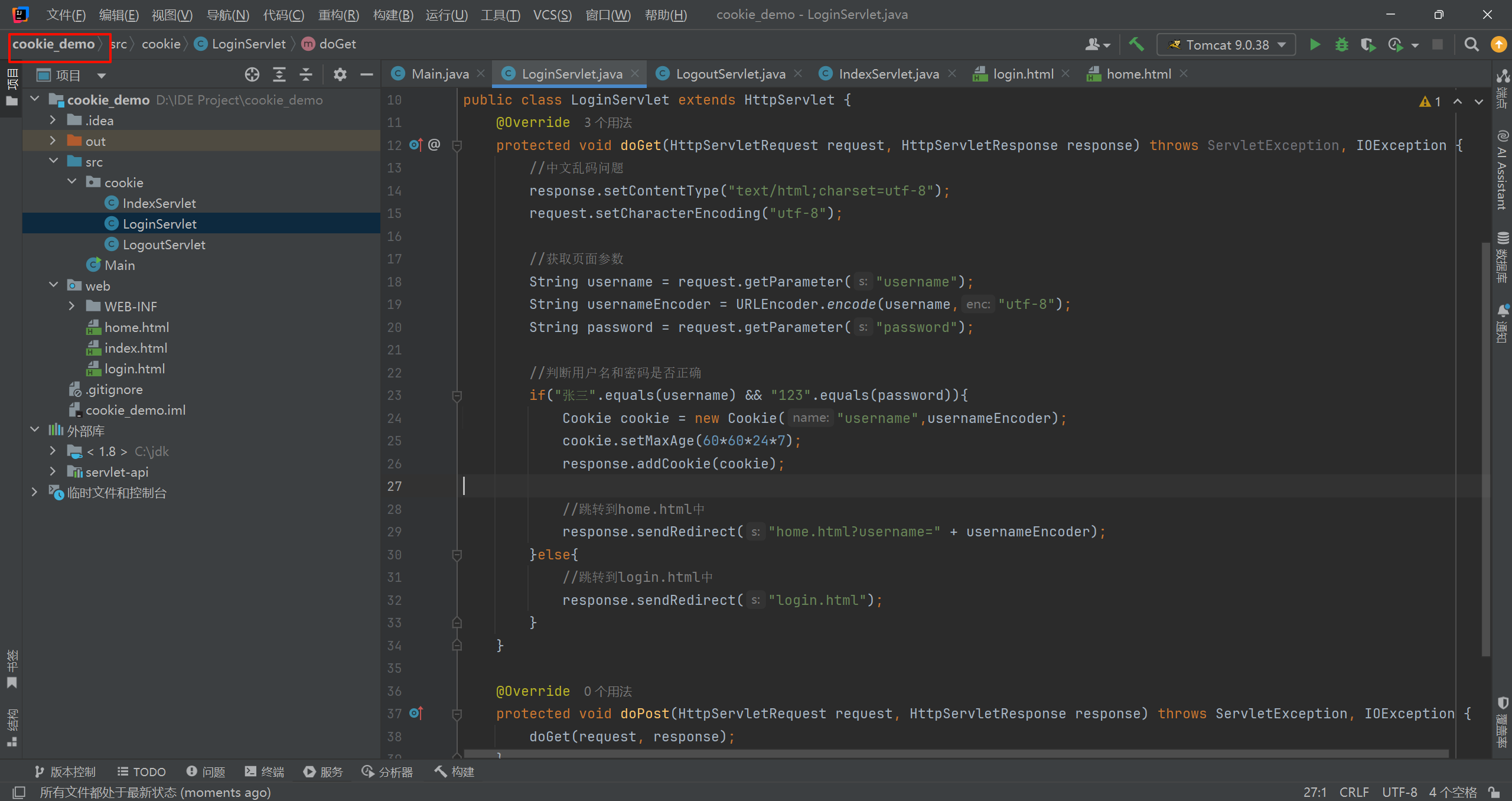Toggle the Bookmarks side panel
Image resolution: width=1512 pixels, height=801 pixels.
tap(11, 669)
